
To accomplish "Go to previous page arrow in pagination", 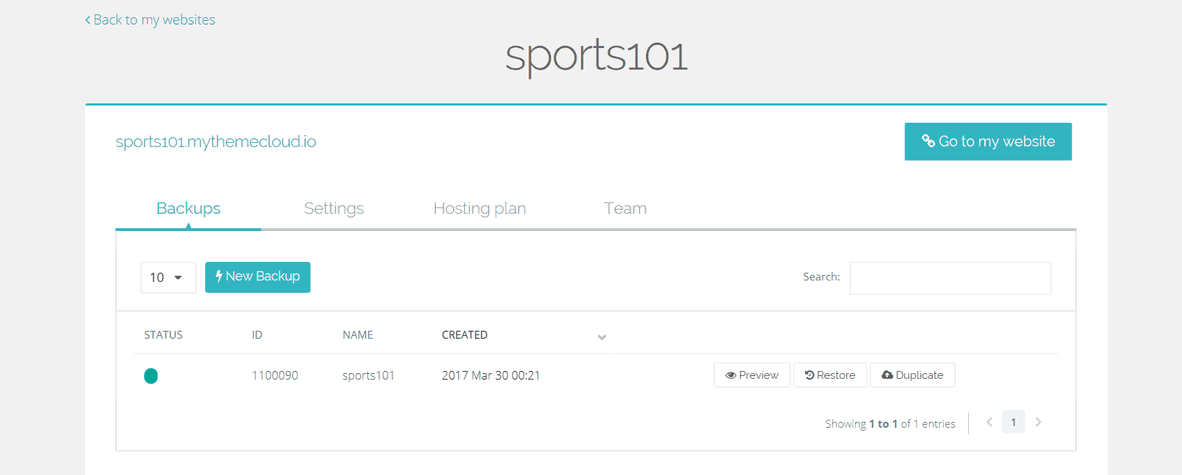I will pyautogui.click(x=990, y=422).
